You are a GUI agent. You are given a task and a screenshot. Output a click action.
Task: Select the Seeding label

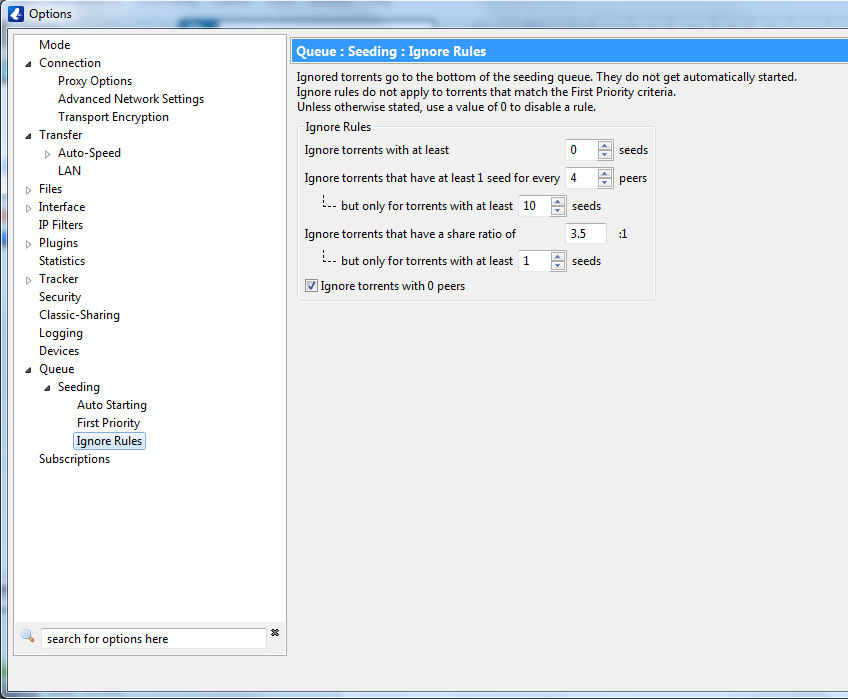[79, 387]
